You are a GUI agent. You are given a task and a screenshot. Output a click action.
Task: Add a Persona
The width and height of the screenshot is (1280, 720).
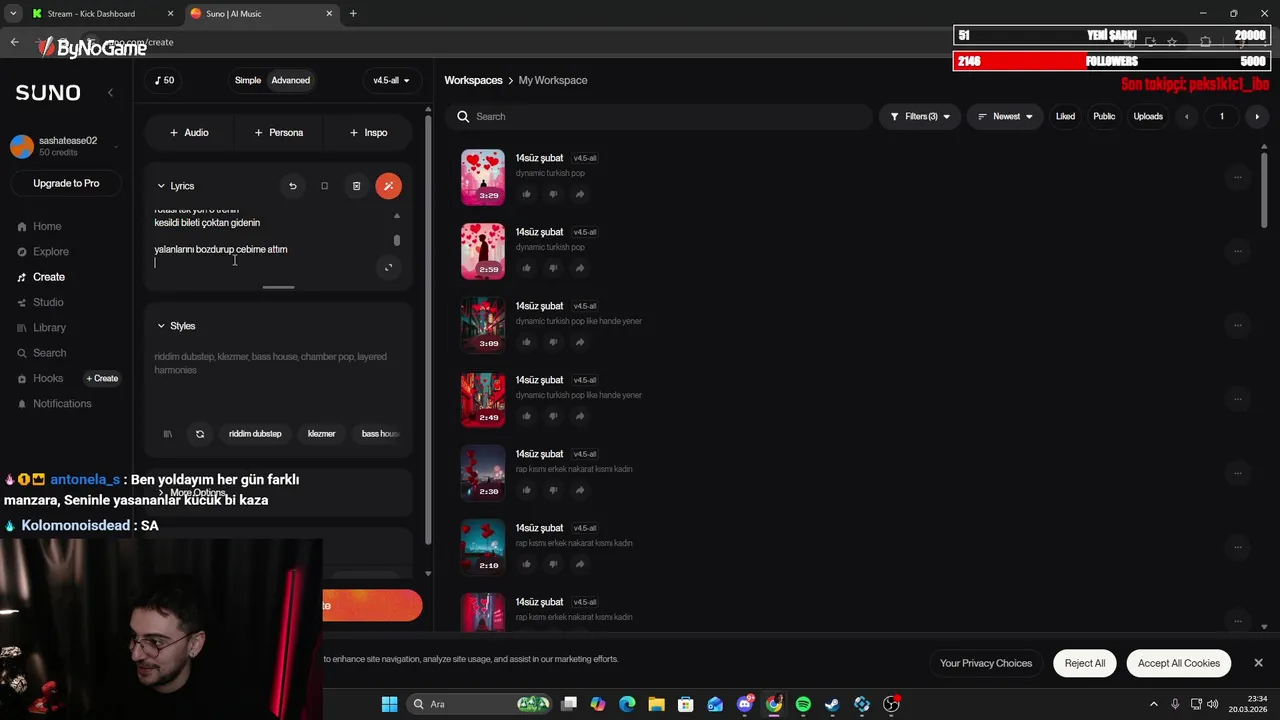tap(279, 132)
